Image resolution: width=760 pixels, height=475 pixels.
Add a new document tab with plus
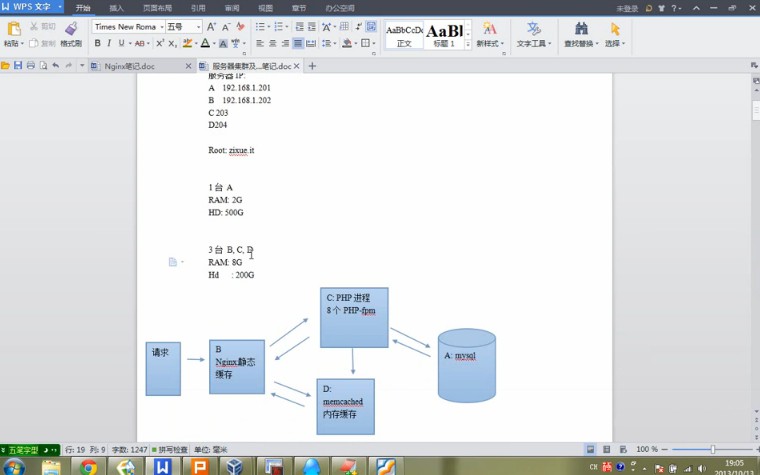click(312, 66)
